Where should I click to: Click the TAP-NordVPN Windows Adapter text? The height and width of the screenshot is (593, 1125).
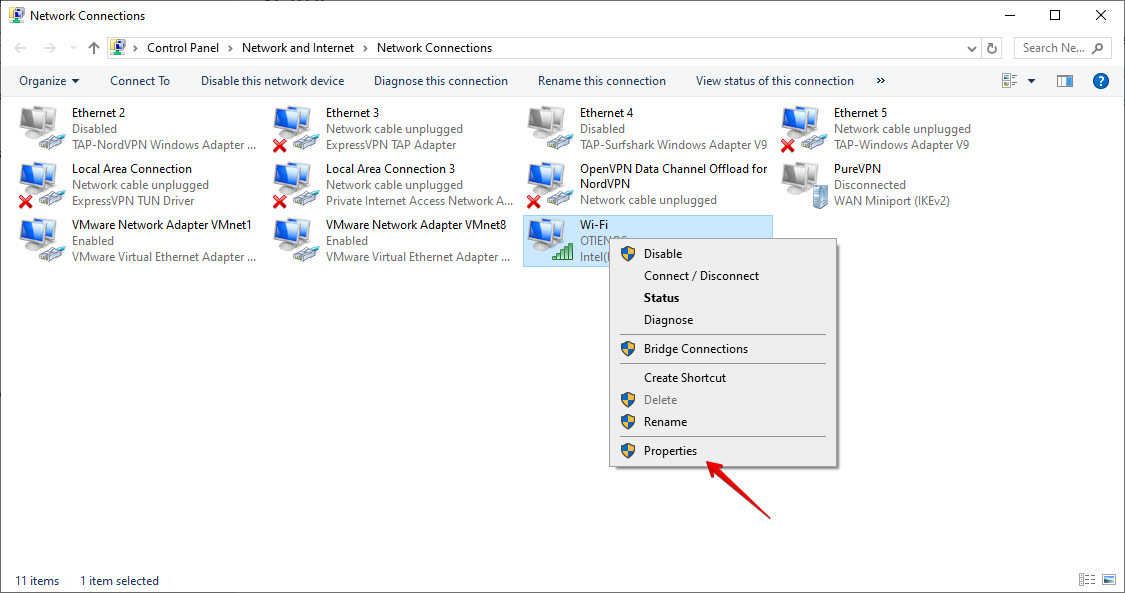click(x=164, y=145)
